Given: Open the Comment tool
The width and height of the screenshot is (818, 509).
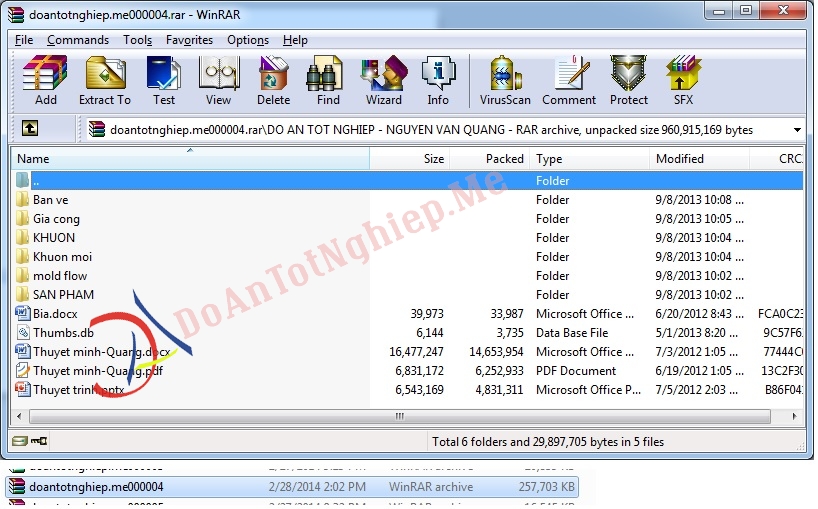Looking at the screenshot, I should point(569,80).
